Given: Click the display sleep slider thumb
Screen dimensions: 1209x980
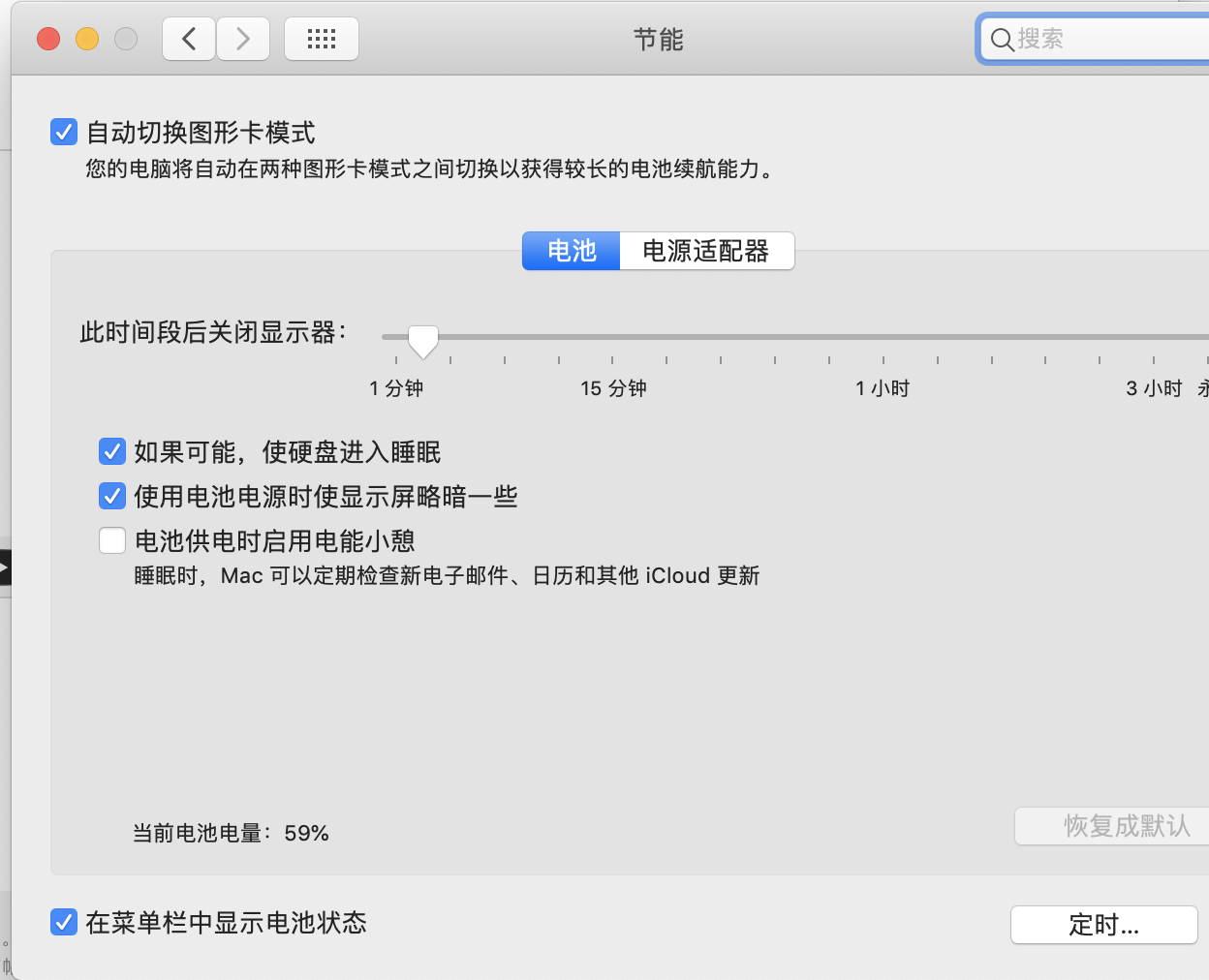Looking at the screenshot, I should [x=423, y=340].
